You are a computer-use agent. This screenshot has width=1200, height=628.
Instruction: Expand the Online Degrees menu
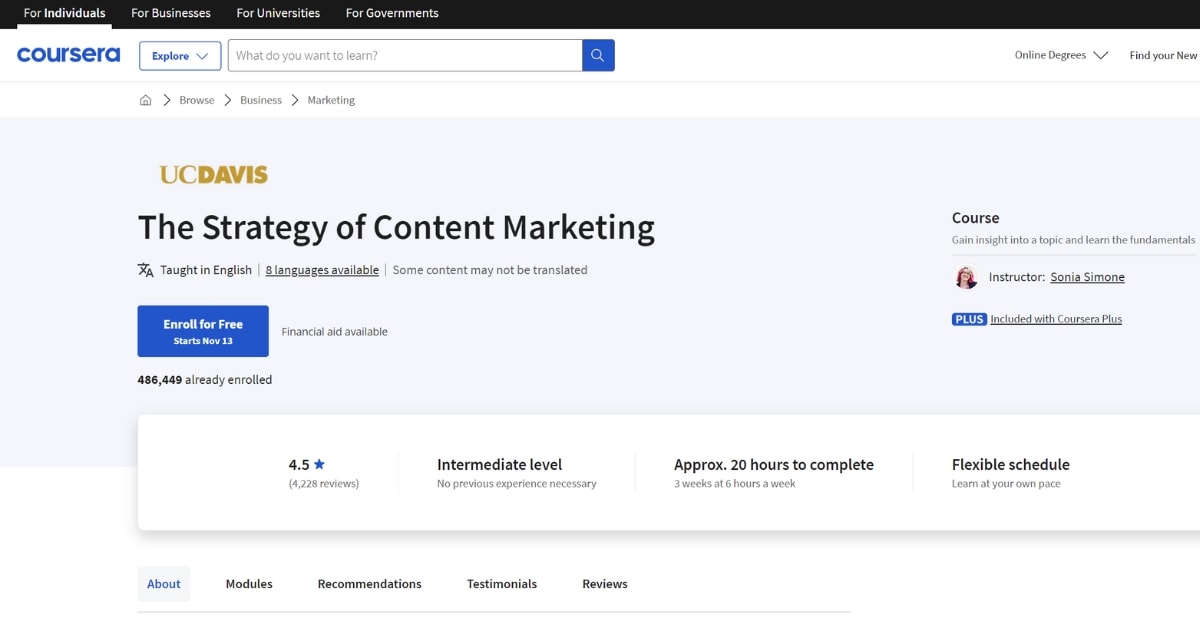coord(1061,55)
